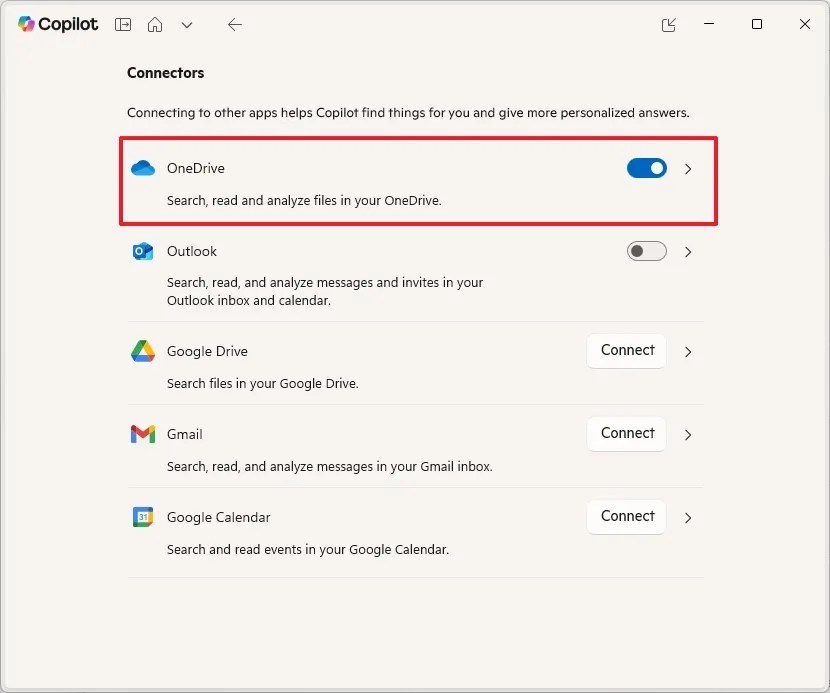Enable the Outlook connector toggle
The height and width of the screenshot is (693, 830).
click(646, 251)
